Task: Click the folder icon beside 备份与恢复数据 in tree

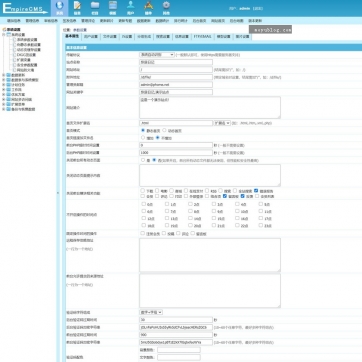Action: tap(8, 109)
